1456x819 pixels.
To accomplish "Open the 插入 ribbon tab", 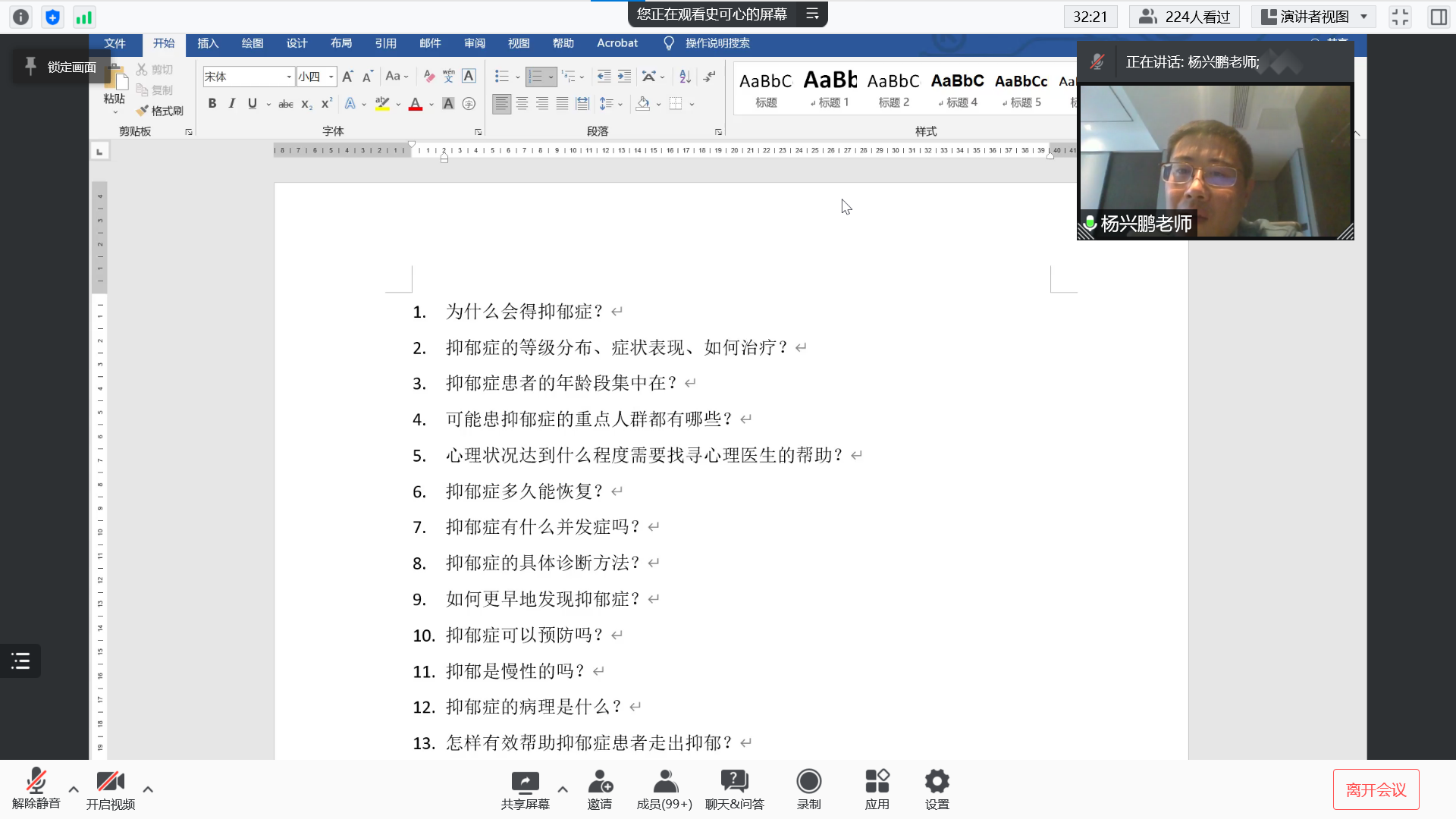I will click(x=208, y=43).
